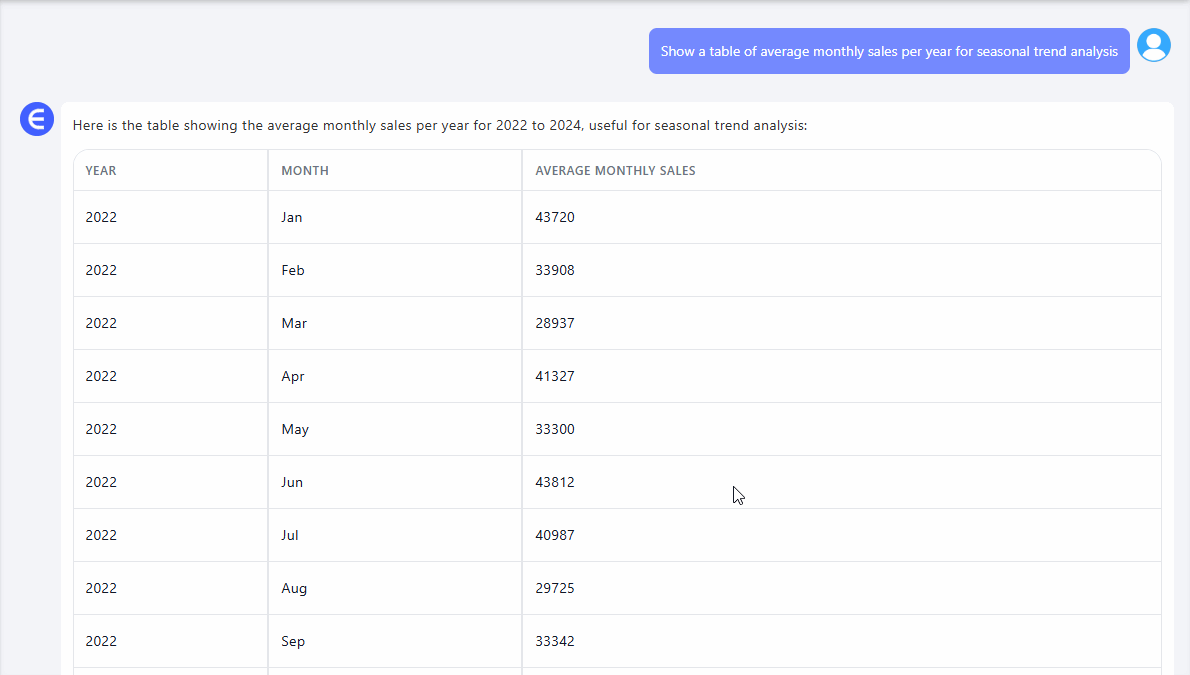Click the user profile avatar icon
This screenshot has width=1190, height=675.
click(1153, 46)
